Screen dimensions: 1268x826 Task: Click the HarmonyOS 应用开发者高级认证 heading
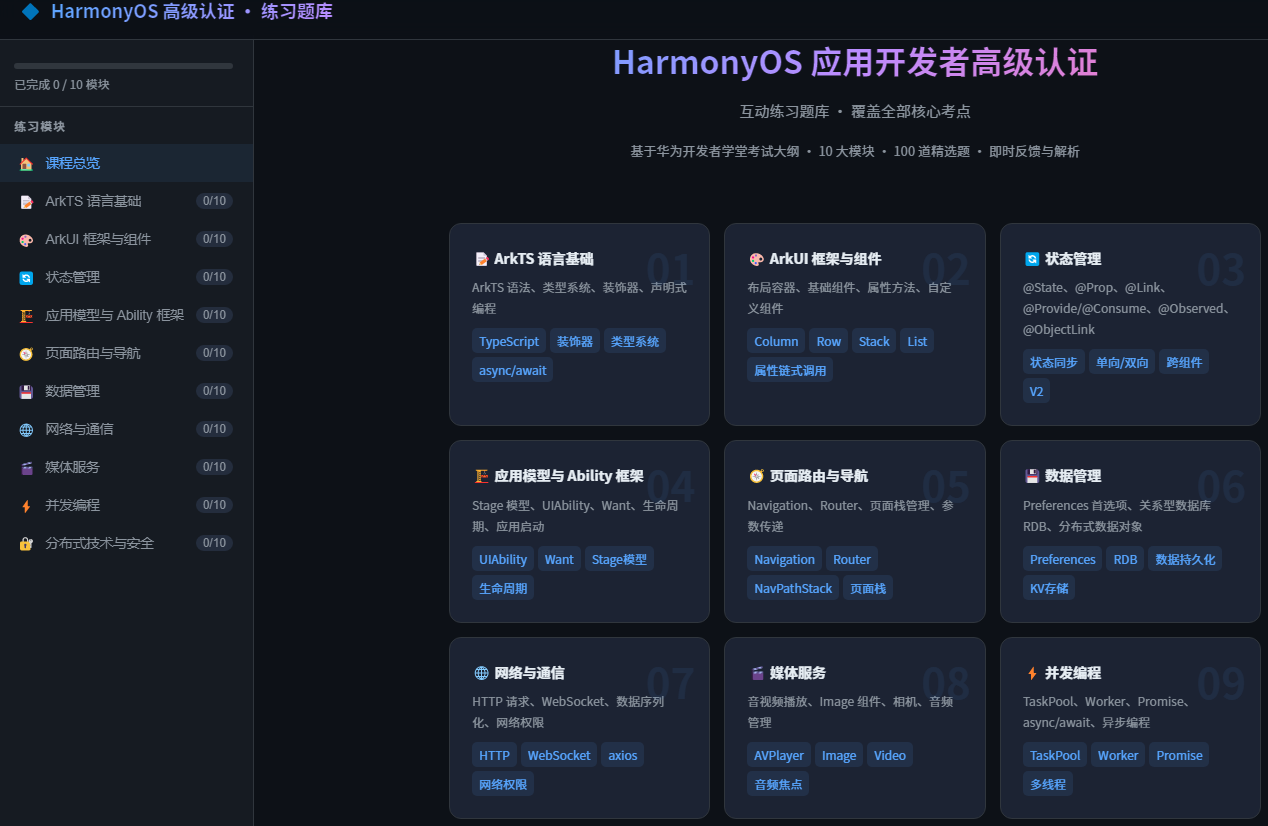855,62
